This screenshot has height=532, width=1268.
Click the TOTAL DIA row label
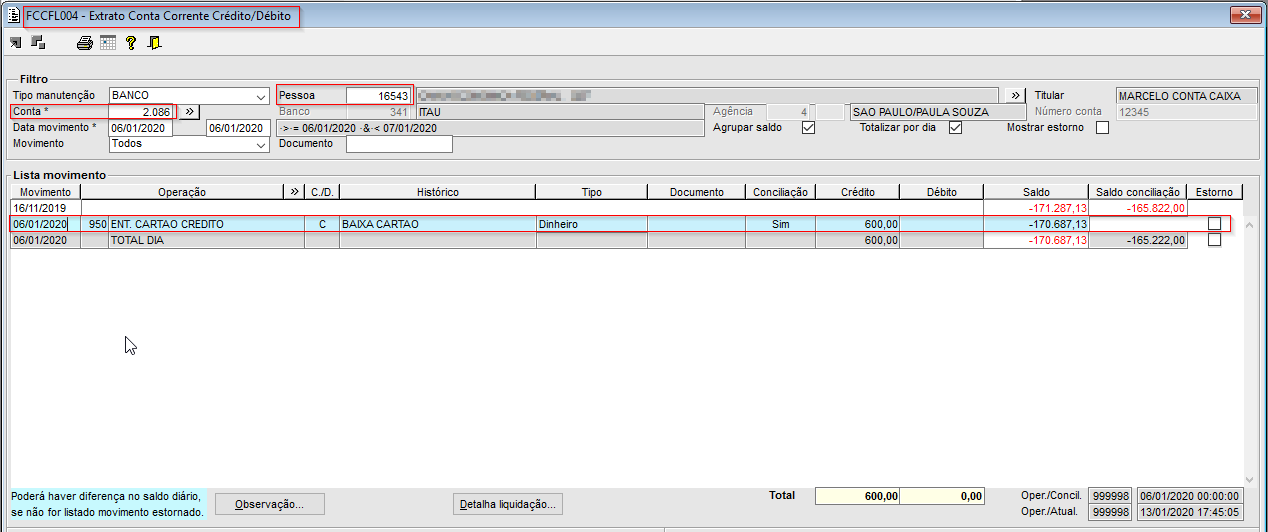tap(137, 241)
